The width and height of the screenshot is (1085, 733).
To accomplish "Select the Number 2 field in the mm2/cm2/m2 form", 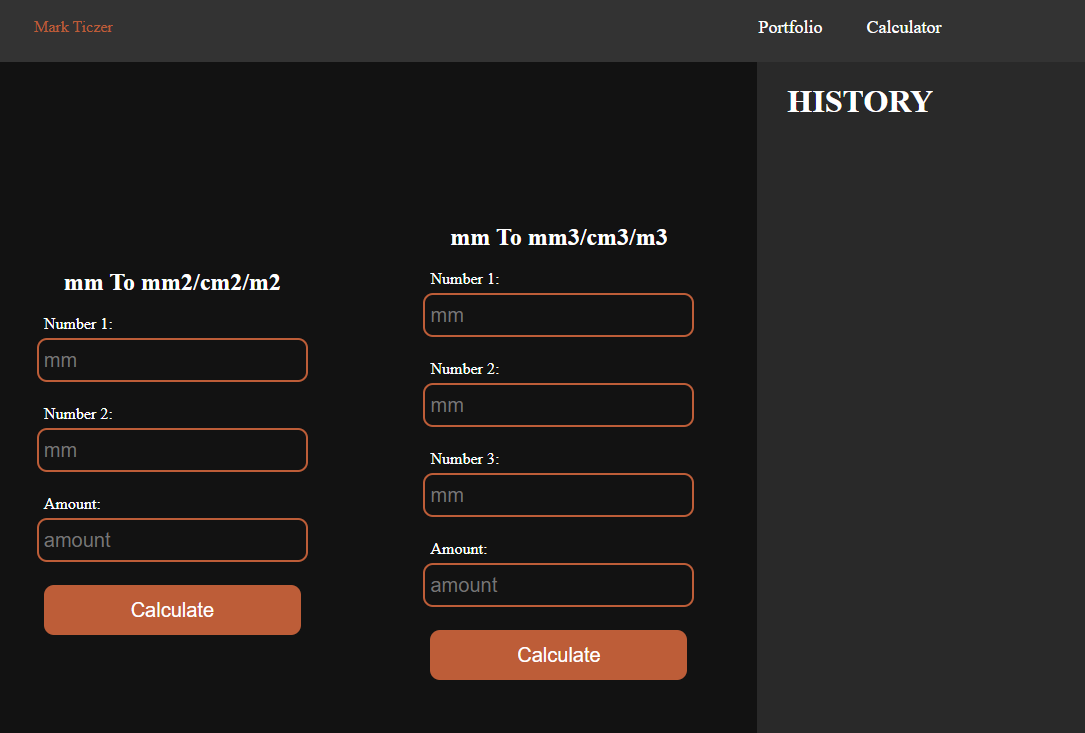I will click(172, 450).
